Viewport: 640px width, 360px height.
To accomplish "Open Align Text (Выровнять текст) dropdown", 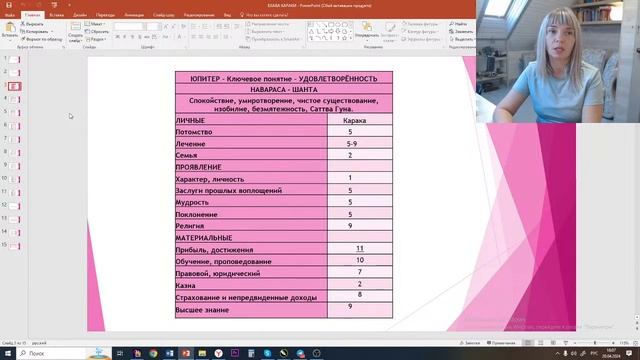I will 265,31.
